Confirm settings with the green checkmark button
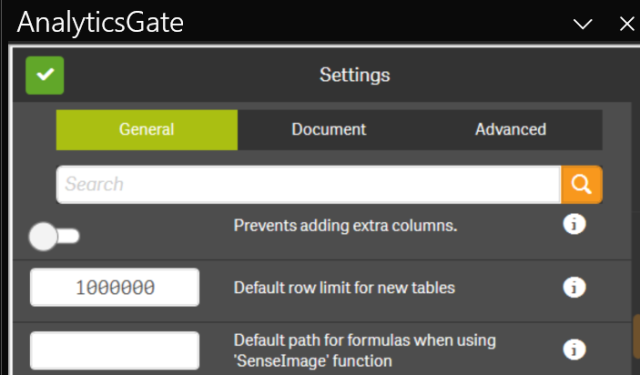The width and height of the screenshot is (640, 375). point(45,75)
